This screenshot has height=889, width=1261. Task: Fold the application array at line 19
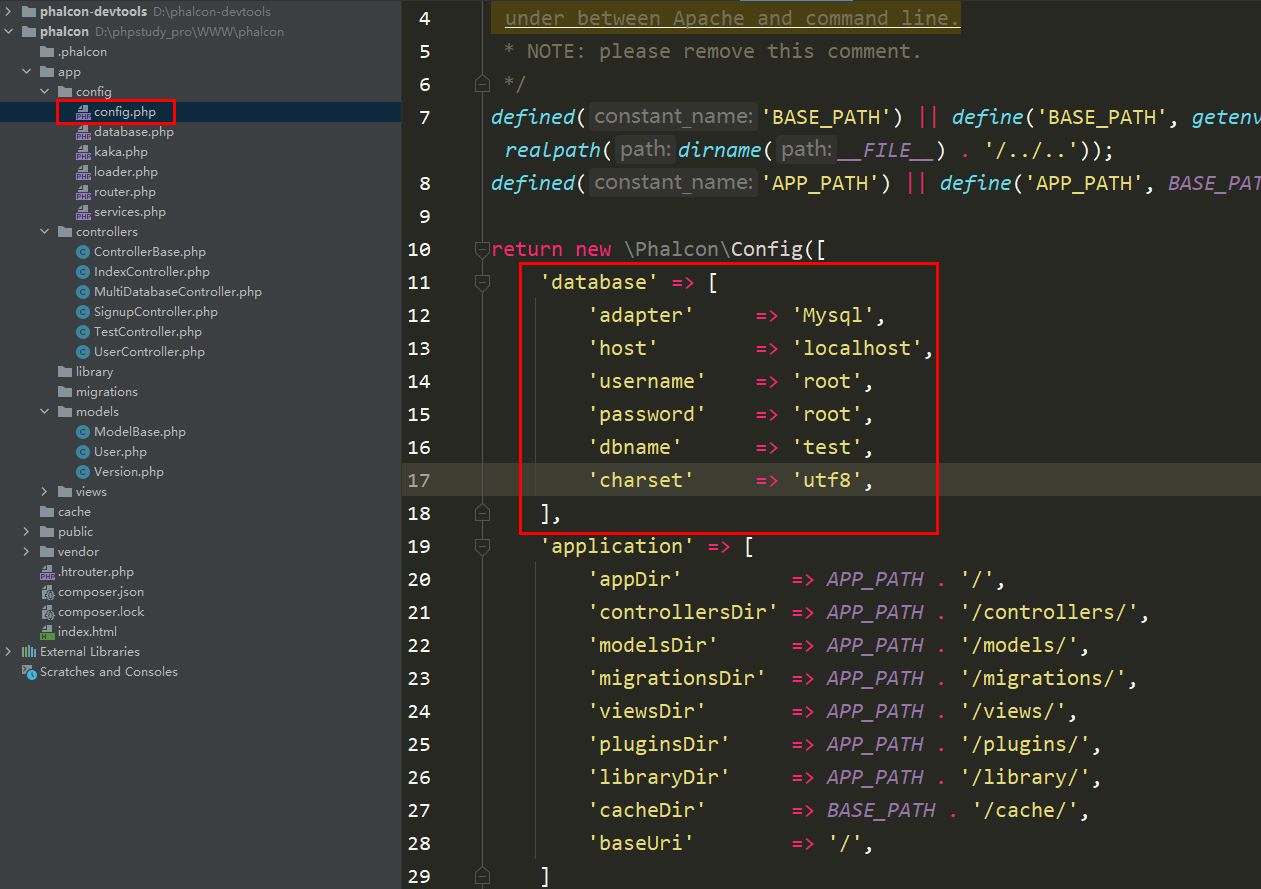[483, 546]
